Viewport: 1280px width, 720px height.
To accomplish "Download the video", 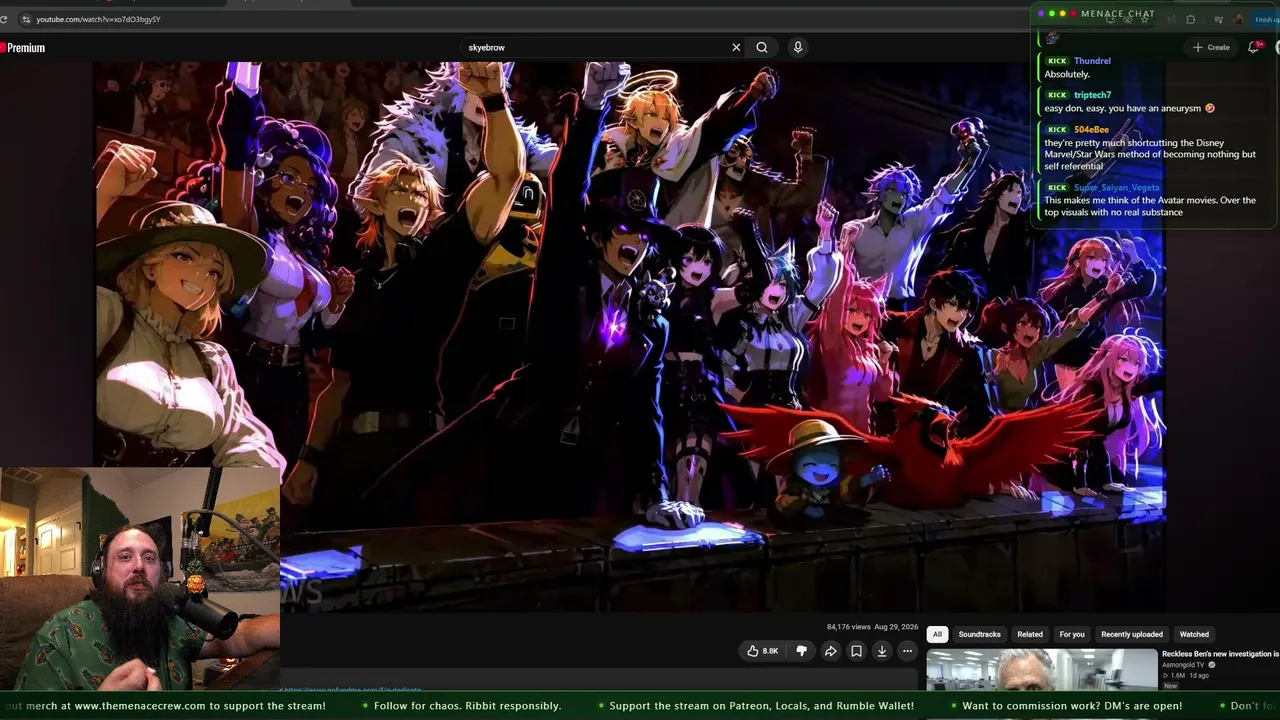I will click(x=882, y=651).
